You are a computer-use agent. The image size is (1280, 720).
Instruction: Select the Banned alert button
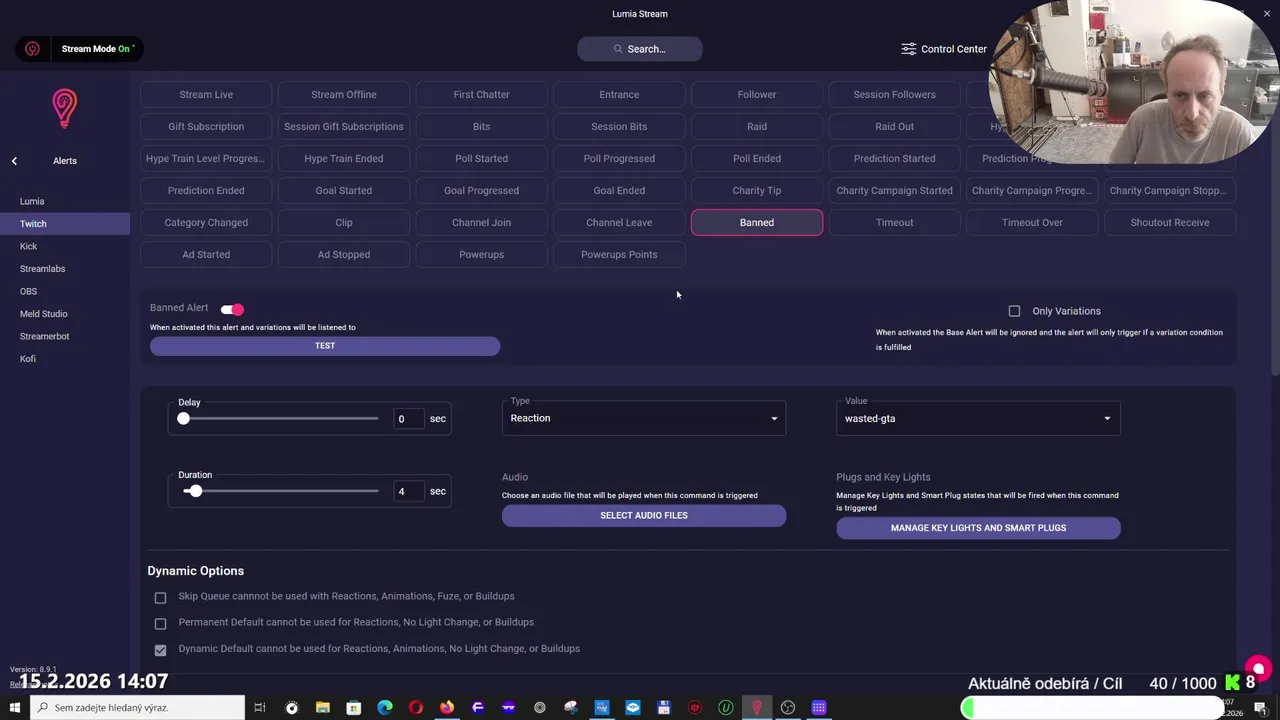pos(757,223)
